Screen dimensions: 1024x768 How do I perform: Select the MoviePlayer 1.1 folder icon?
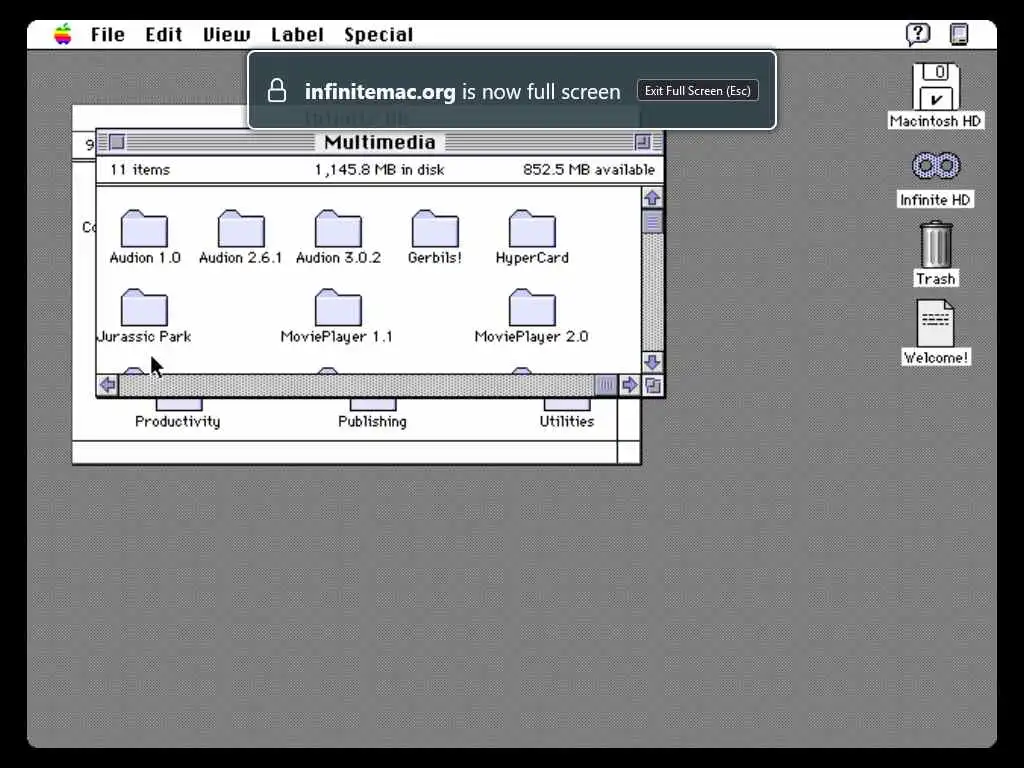[x=338, y=308]
